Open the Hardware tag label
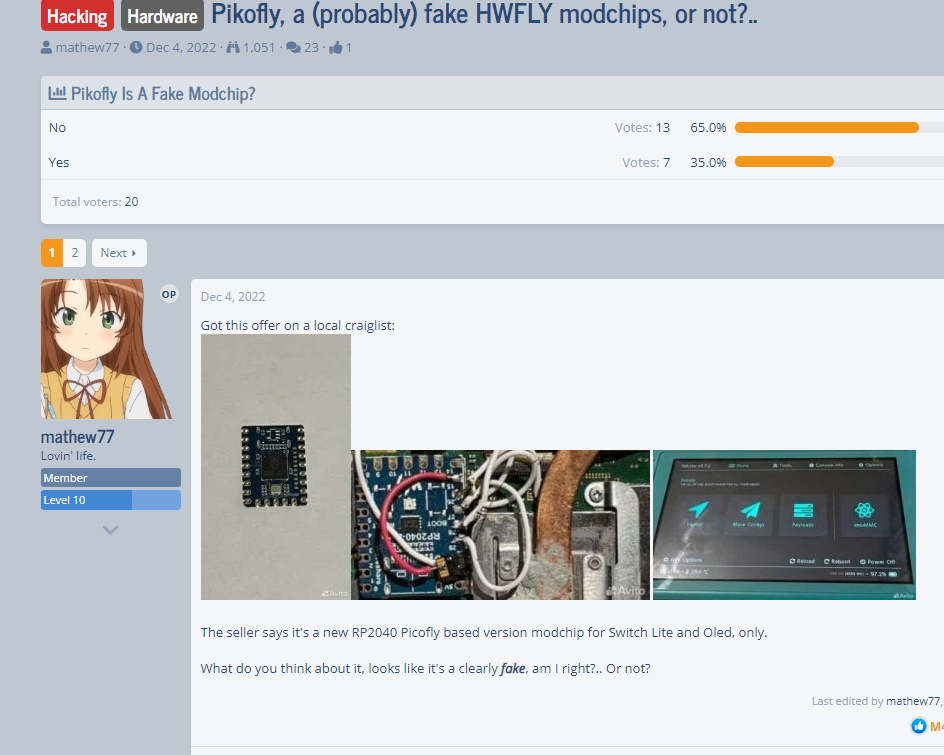The image size is (944, 755). coord(162,16)
